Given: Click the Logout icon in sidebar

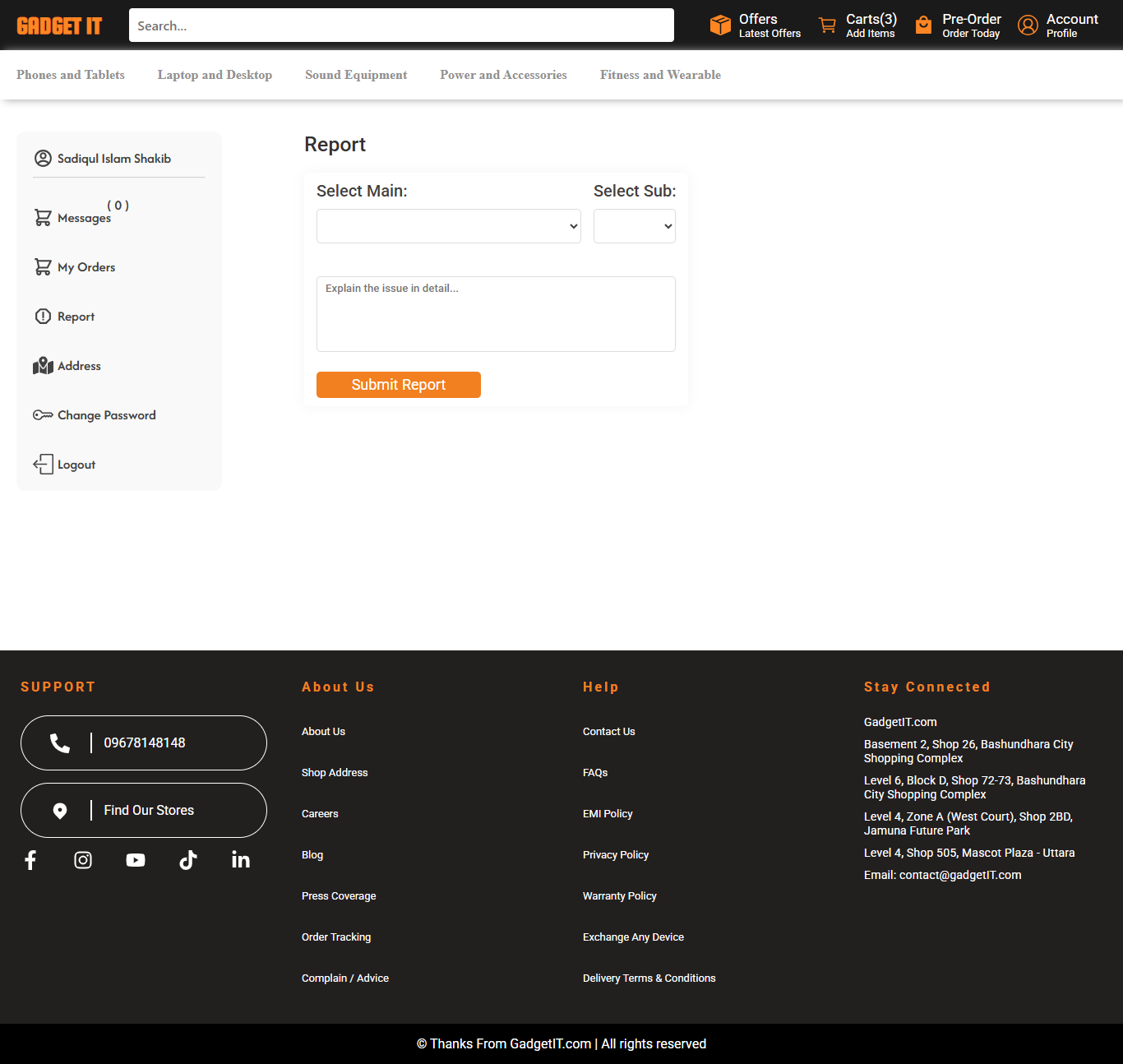Looking at the screenshot, I should [43, 464].
